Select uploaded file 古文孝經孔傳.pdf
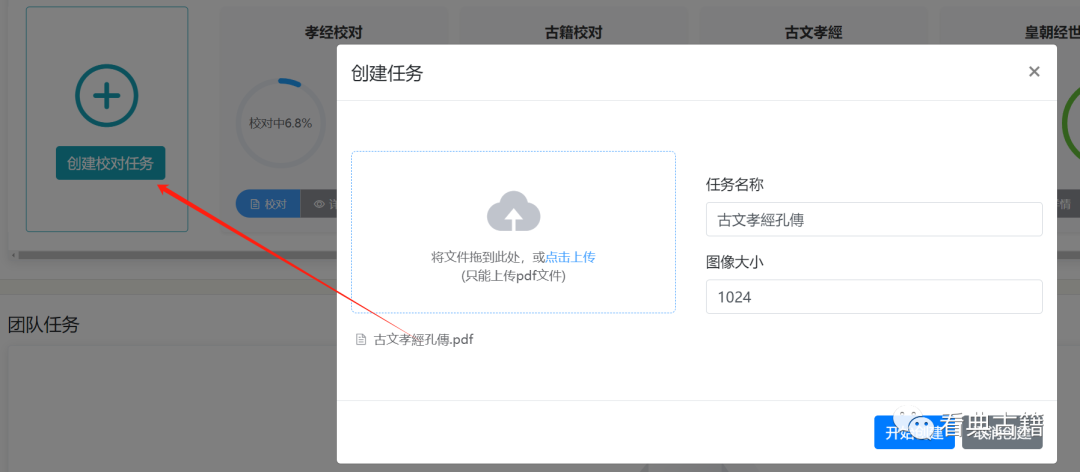This screenshot has width=1080, height=472. point(415,340)
